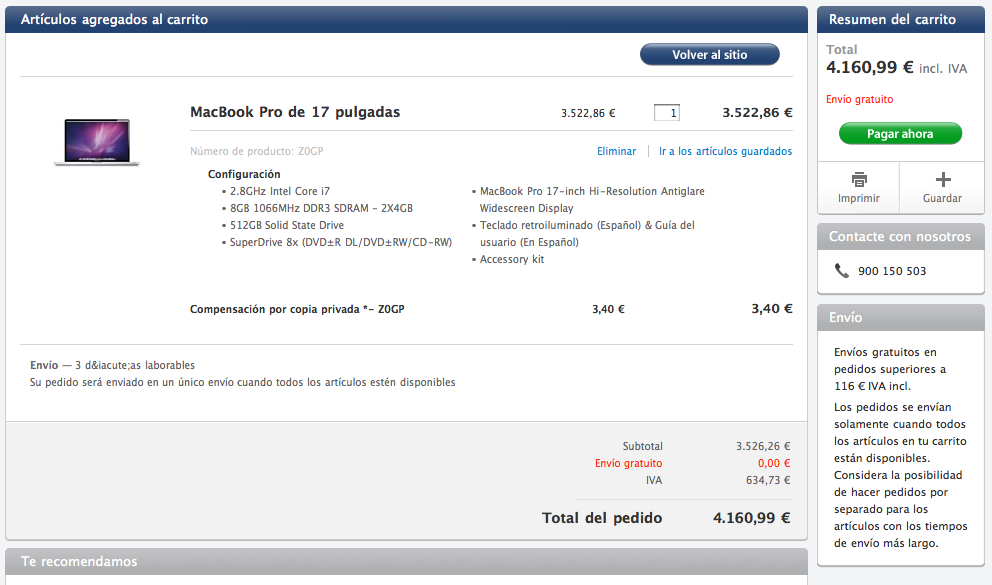992x585 pixels.
Task: Click the 512GB Solid State Drive item
Action: coord(287,225)
